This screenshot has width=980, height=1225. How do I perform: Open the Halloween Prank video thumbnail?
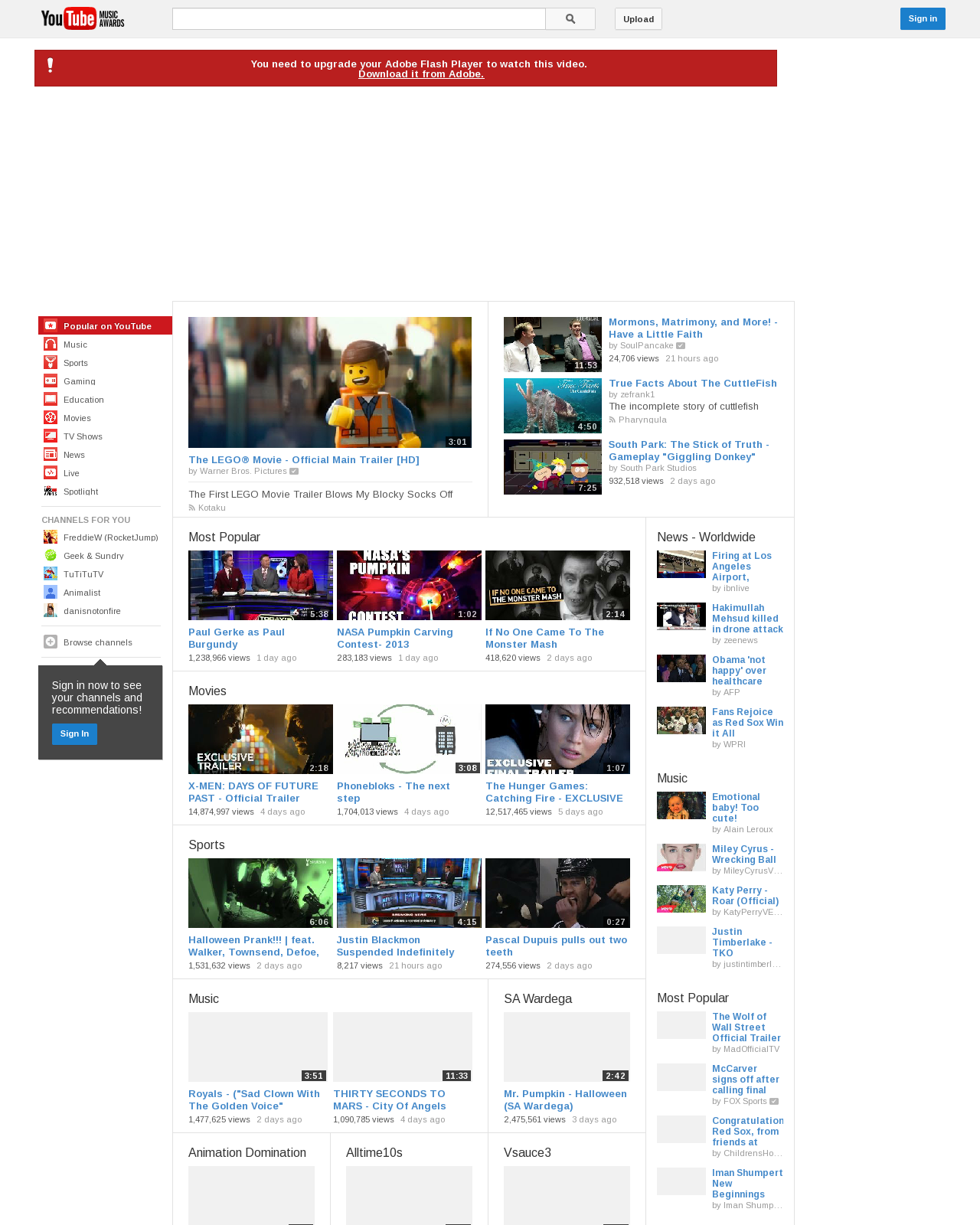point(260,893)
